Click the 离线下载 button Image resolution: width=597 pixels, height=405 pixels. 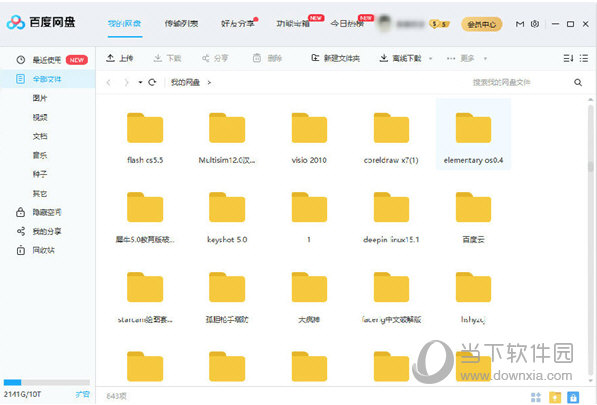[x=401, y=58]
